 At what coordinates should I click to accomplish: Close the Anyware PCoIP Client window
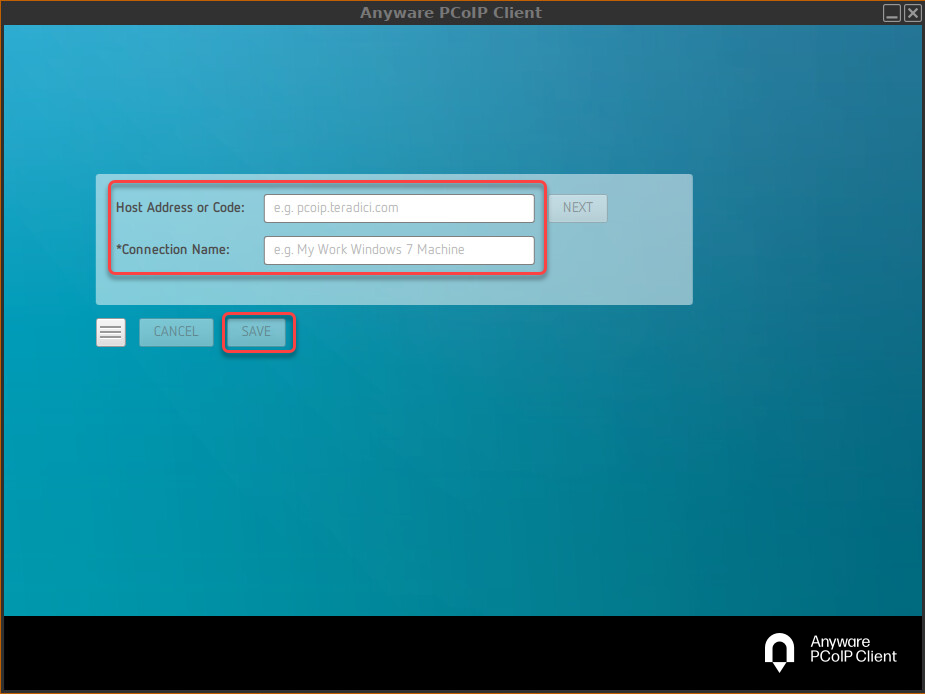(912, 13)
